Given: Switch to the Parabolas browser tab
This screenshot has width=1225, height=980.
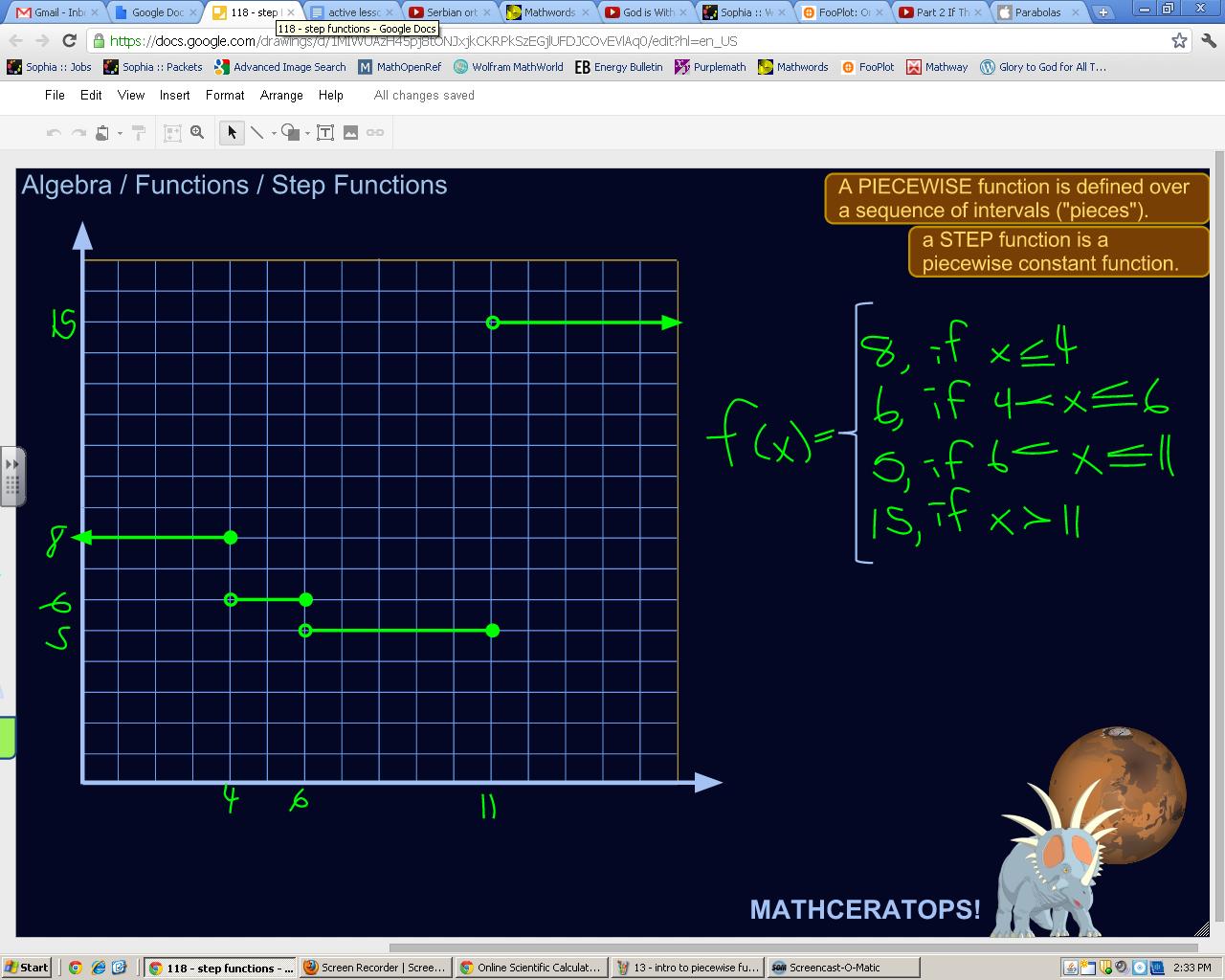Looking at the screenshot, I should [1037, 12].
